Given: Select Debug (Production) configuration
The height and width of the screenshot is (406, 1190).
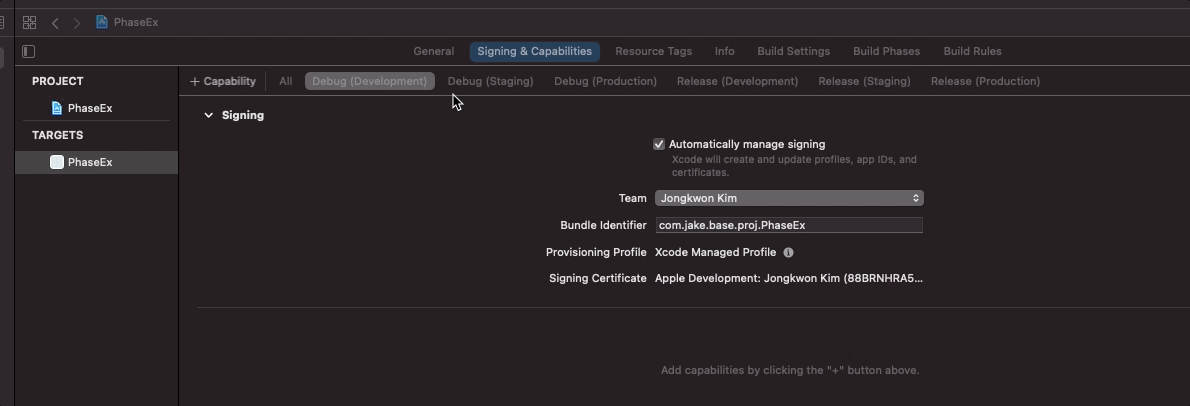Looking at the screenshot, I should click(606, 81).
